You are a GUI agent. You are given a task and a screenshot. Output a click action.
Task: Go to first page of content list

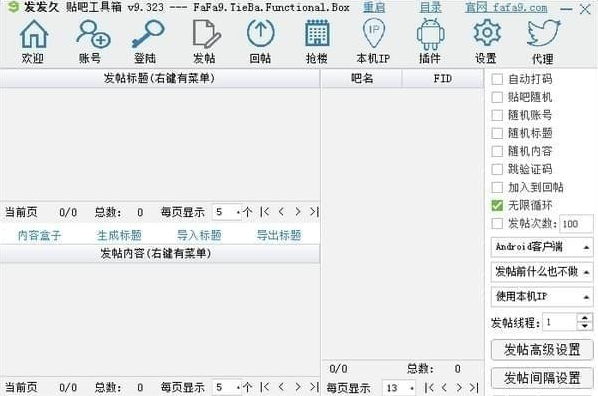(x=264, y=388)
